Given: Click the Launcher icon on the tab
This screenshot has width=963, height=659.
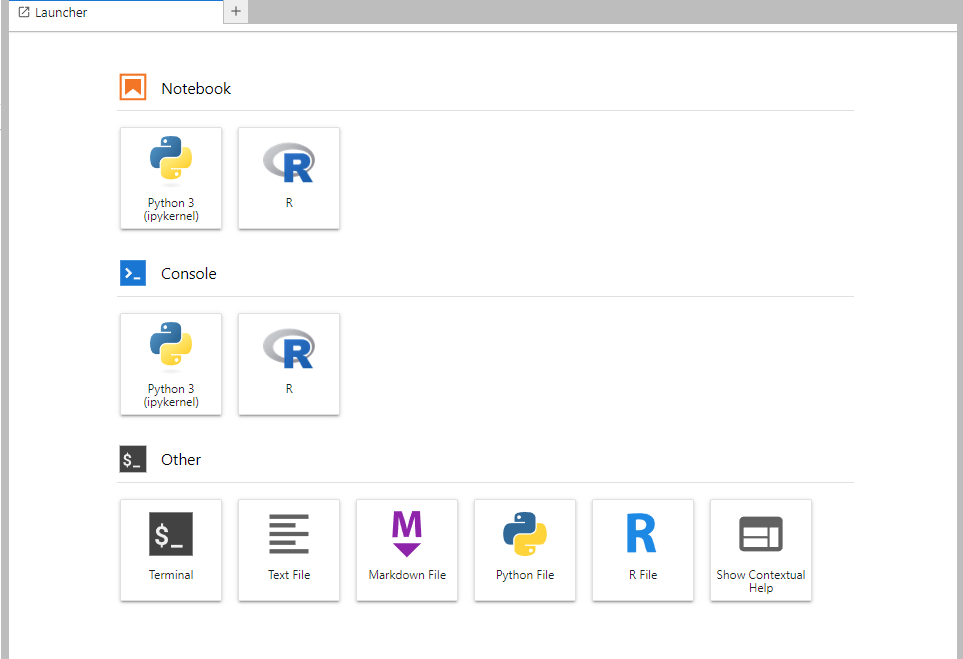Looking at the screenshot, I should [x=23, y=12].
